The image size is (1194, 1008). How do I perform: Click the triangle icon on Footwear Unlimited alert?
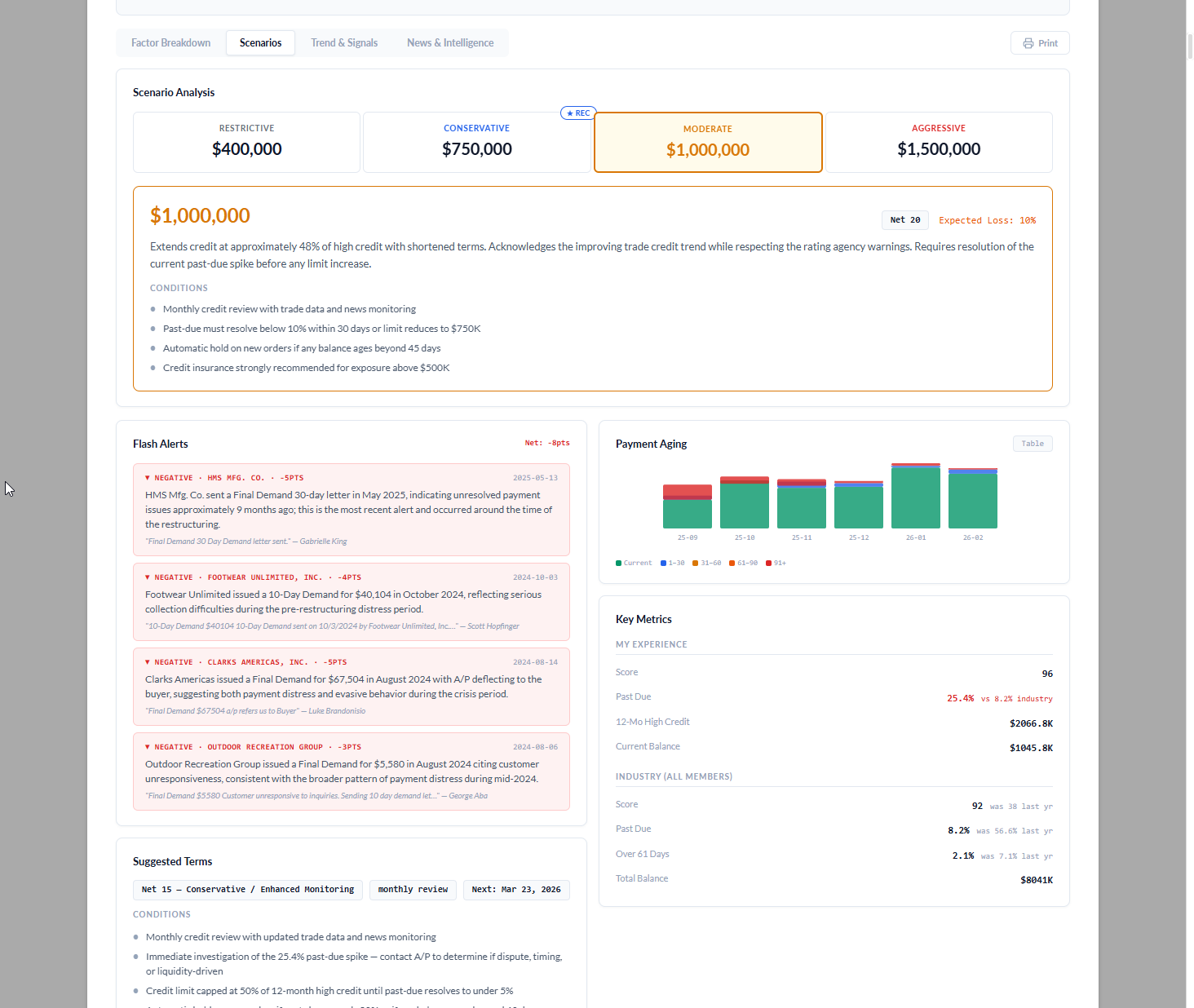point(147,577)
